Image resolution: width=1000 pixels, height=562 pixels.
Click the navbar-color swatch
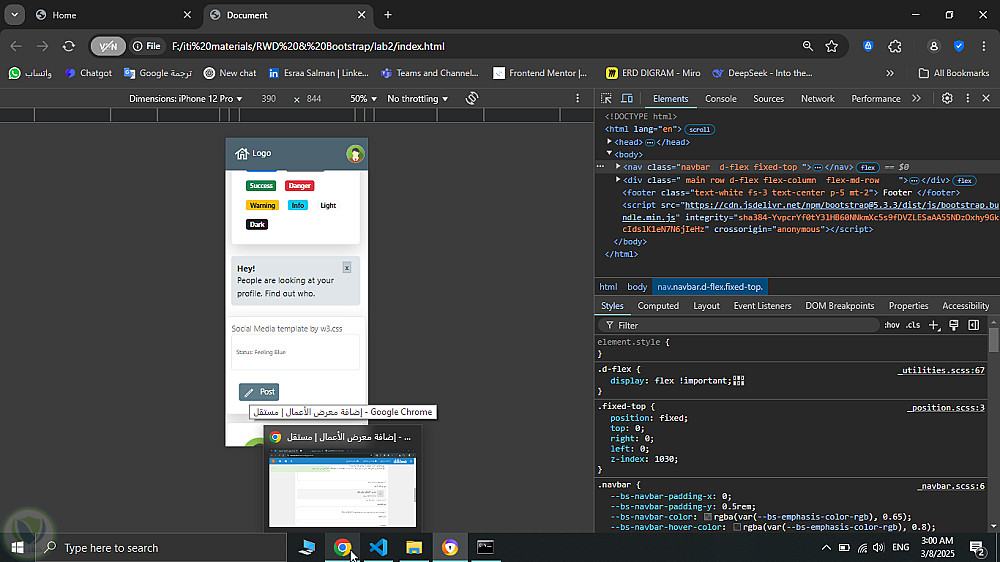click(x=708, y=517)
